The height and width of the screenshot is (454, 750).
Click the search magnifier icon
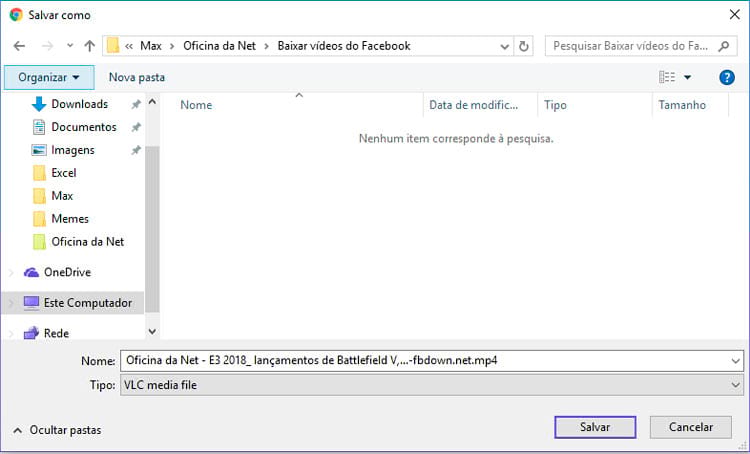click(730, 46)
